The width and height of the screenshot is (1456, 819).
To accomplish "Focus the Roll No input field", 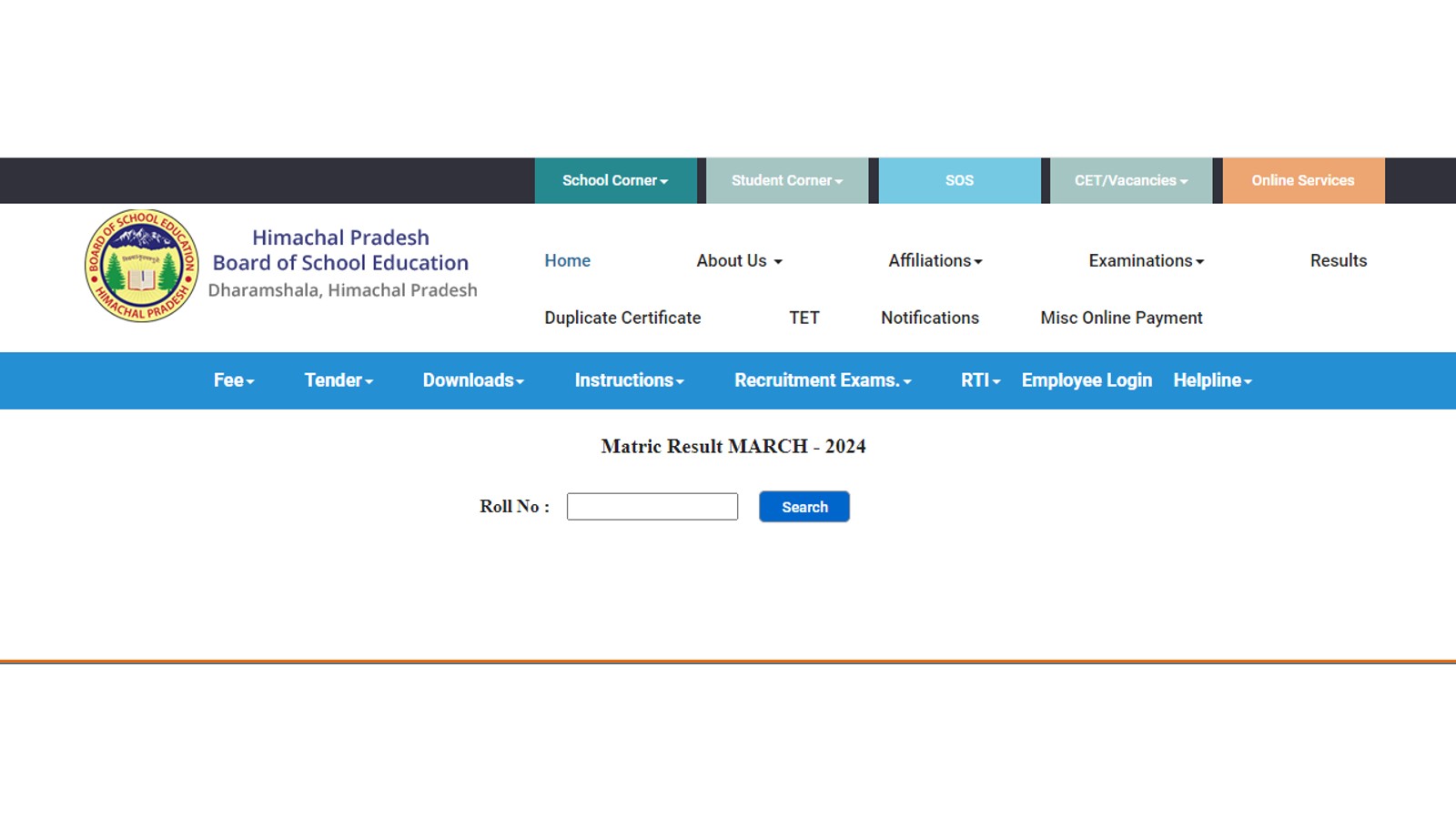I will [x=652, y=507].
